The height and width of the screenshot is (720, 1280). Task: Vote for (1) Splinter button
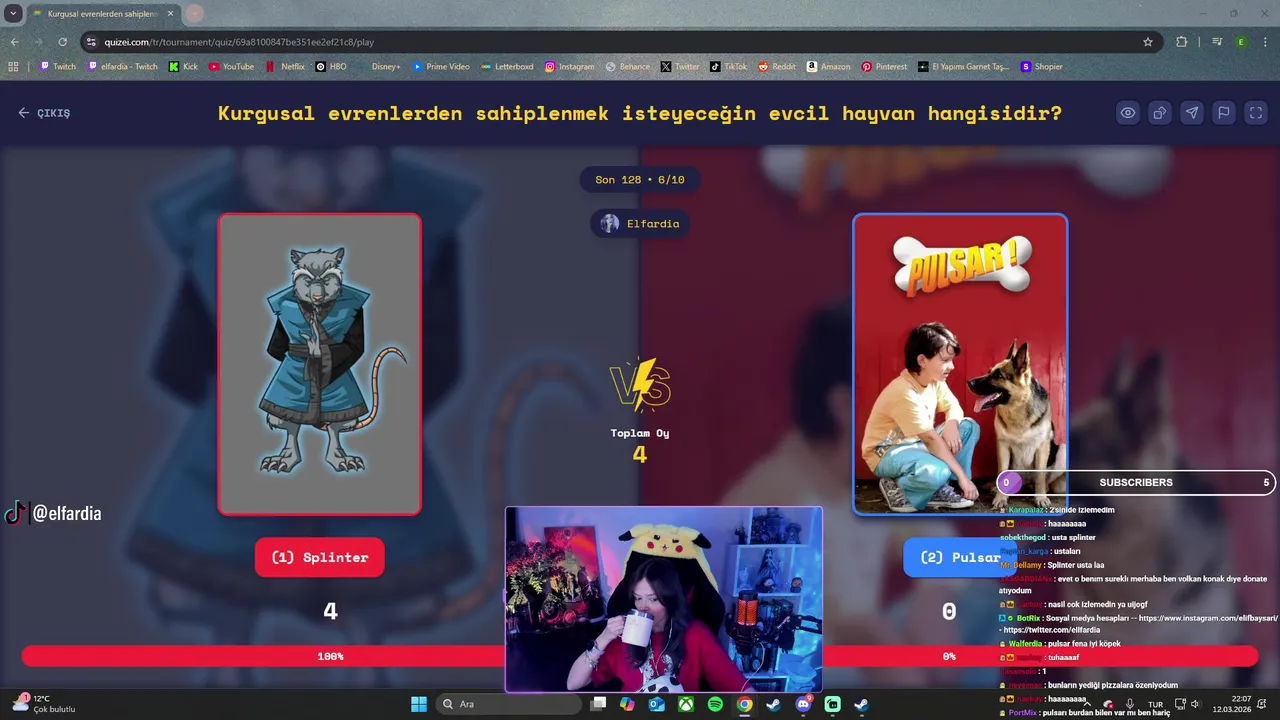pyautogui.click(x=320, y=557)
